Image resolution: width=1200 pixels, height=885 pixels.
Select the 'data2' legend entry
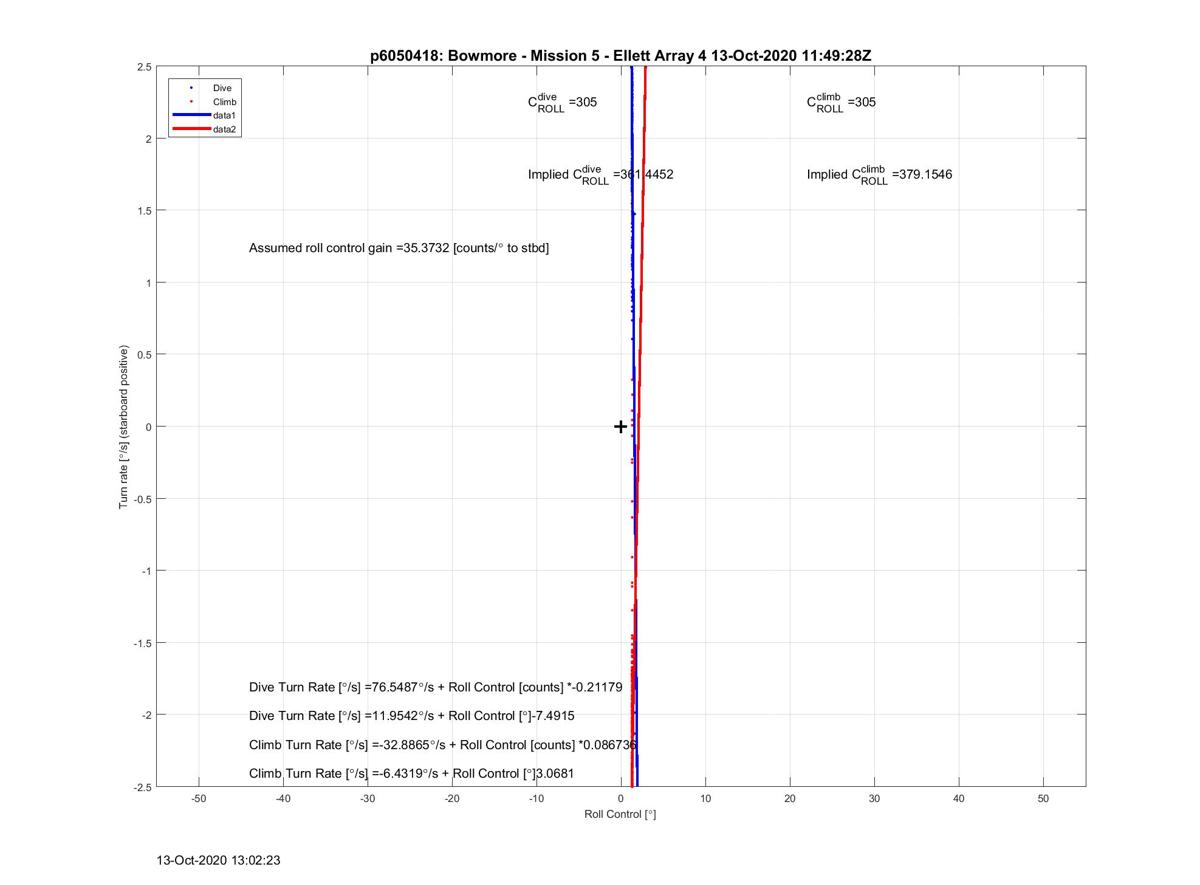coord(224,130)
